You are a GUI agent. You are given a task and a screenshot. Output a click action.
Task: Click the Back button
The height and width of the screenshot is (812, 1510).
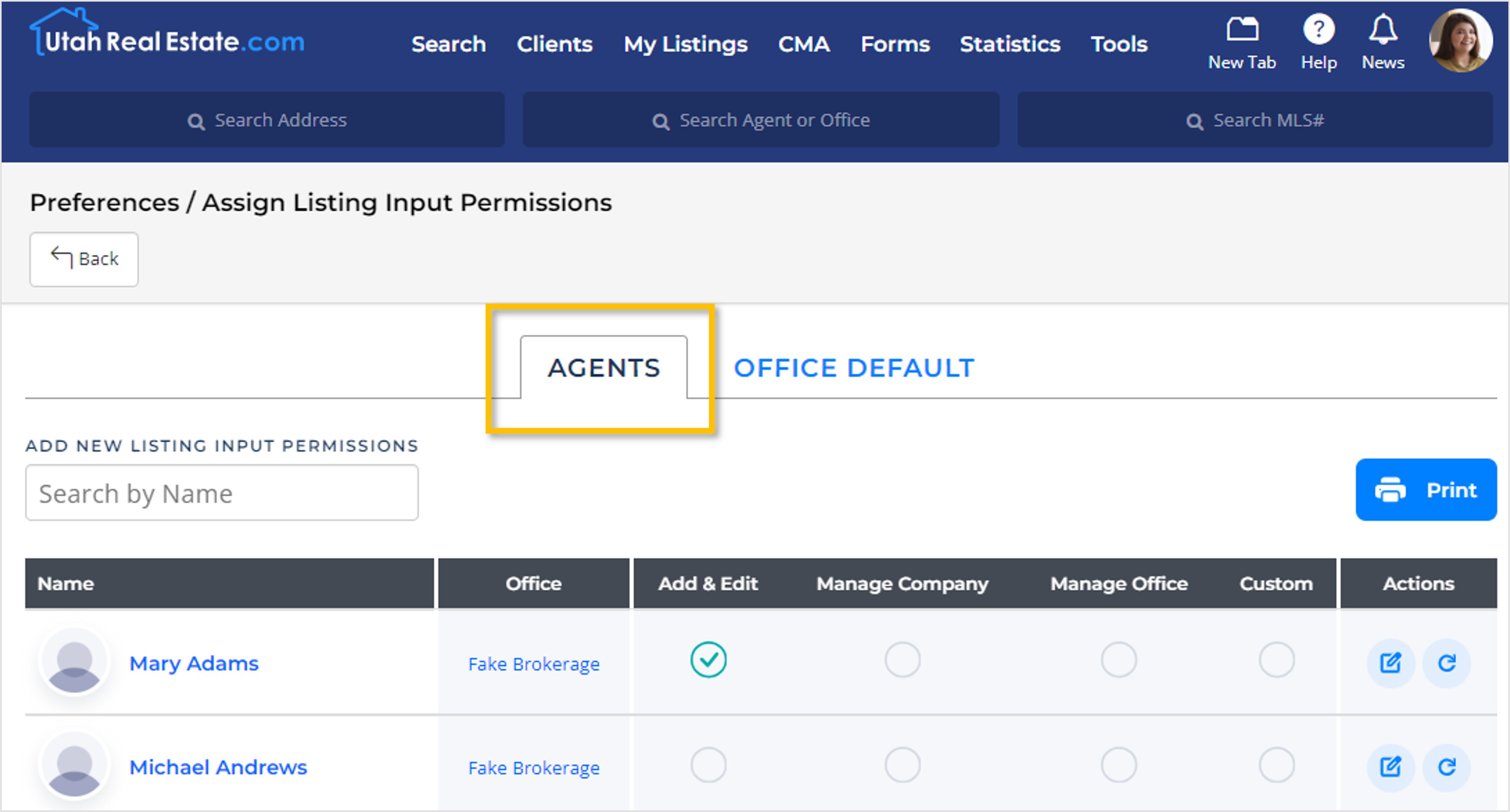(85, 259)
